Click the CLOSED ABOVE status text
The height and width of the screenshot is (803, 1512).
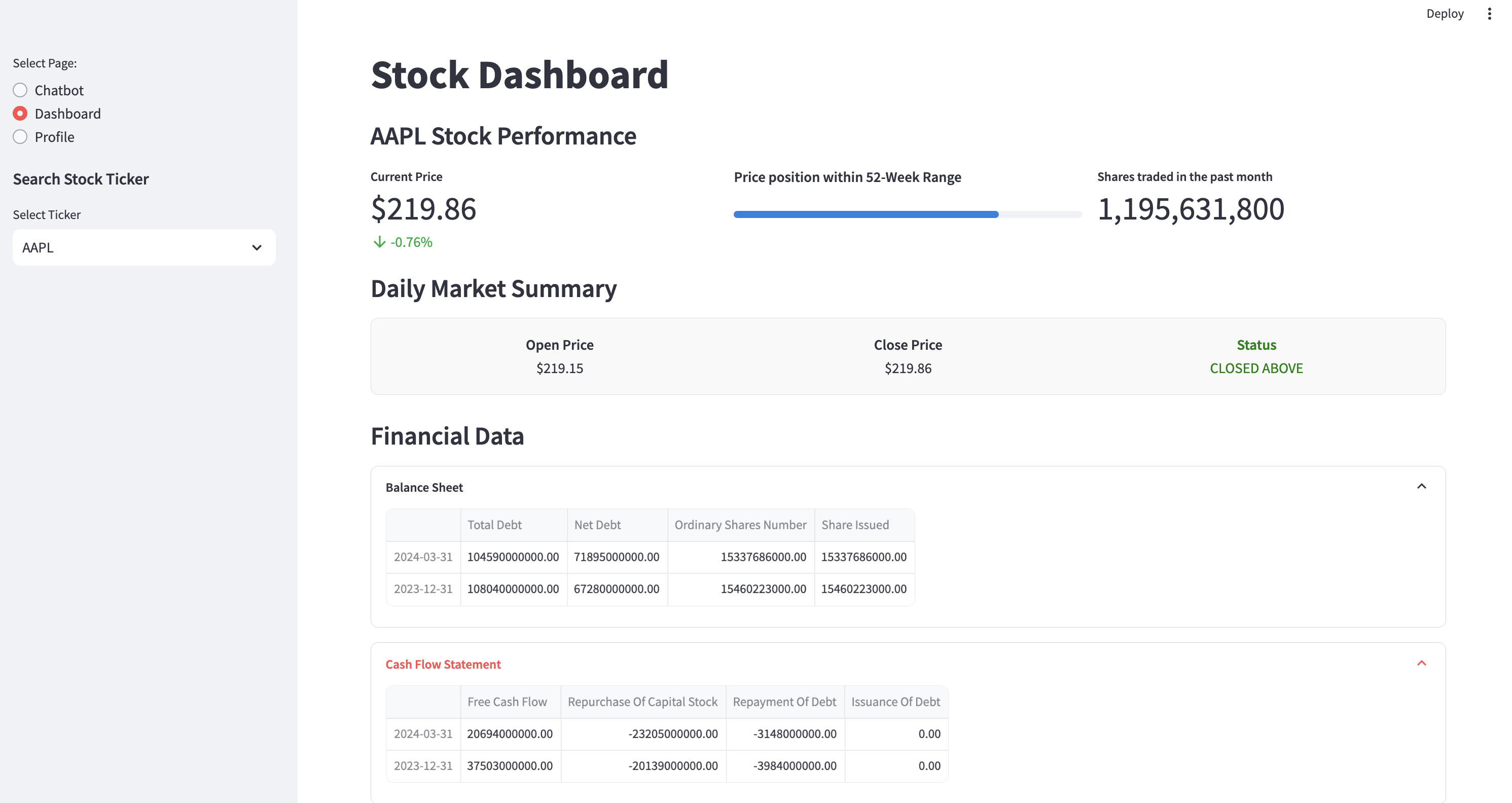pos(1255,368)
